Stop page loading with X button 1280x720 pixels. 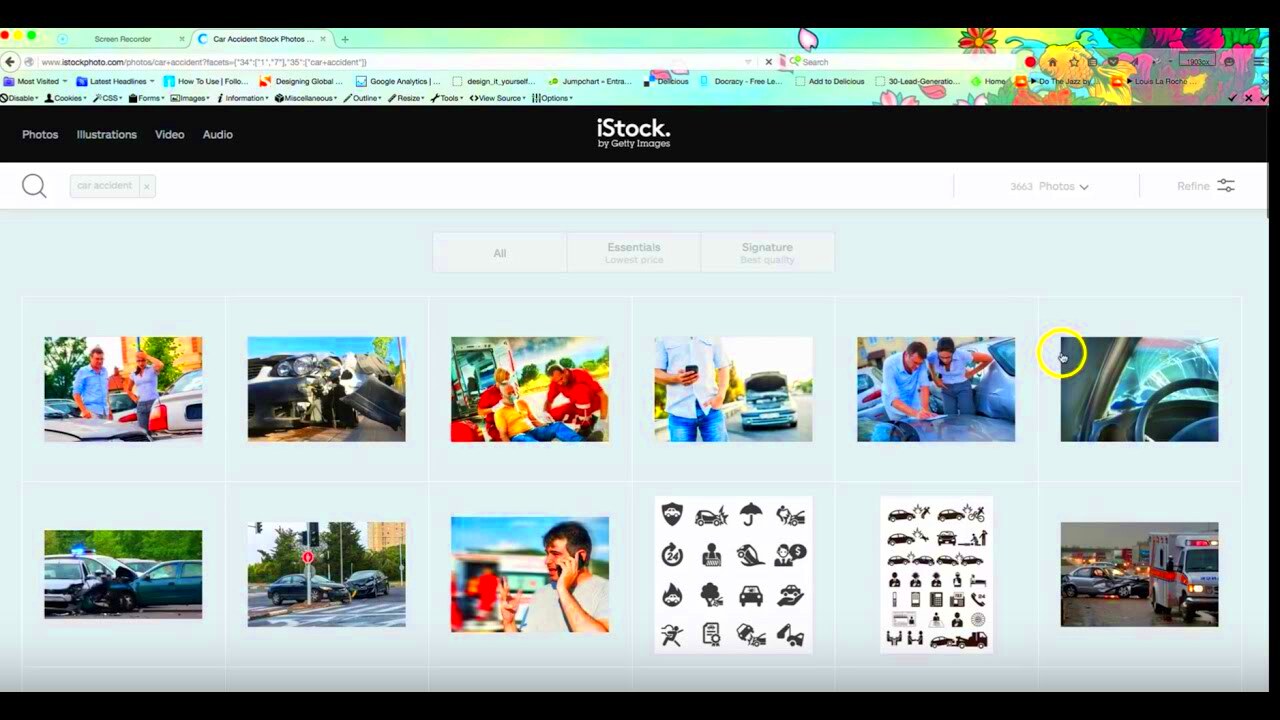pos(768,62)
